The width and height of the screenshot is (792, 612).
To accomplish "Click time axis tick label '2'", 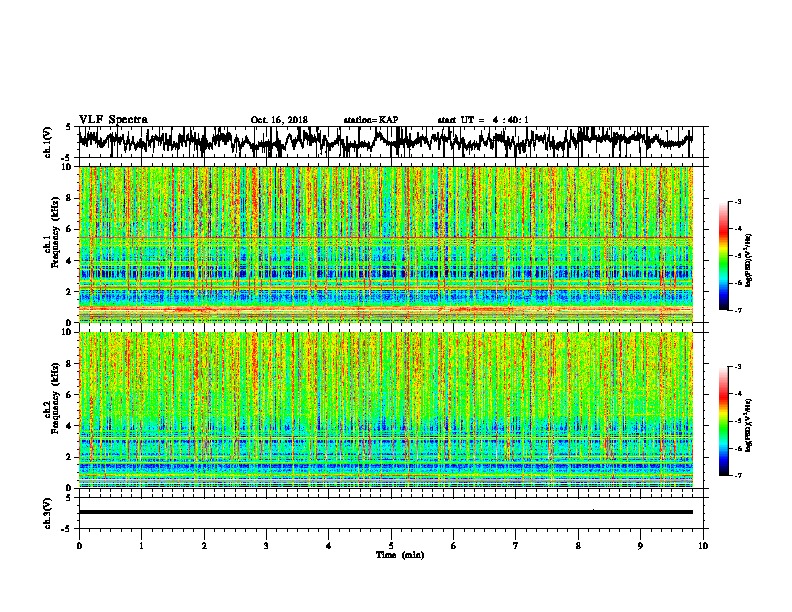I will tap(204, 546).
